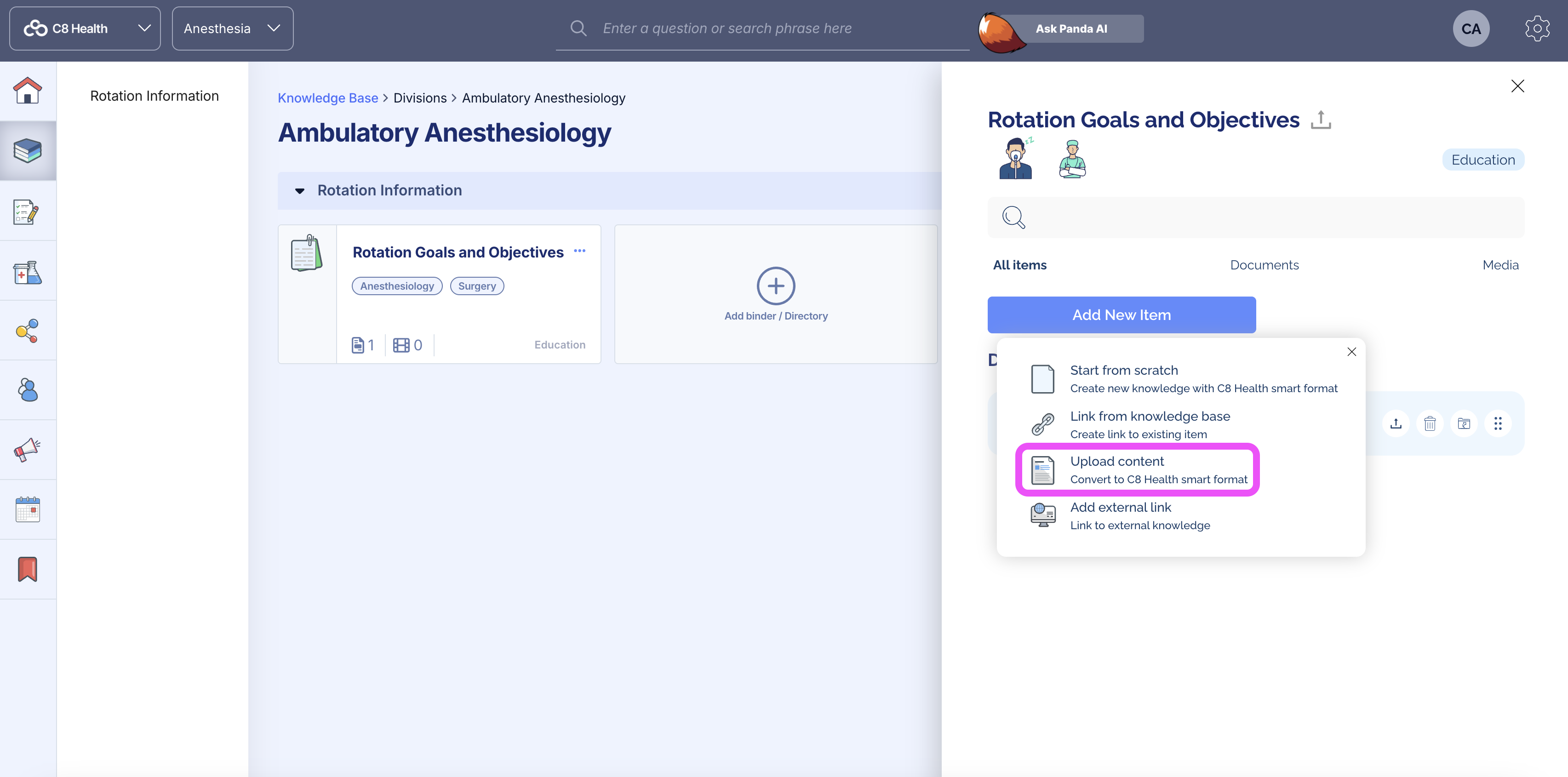Close the Add New Item popup
Screen dimensions: 1568x777
point(1351,352)
